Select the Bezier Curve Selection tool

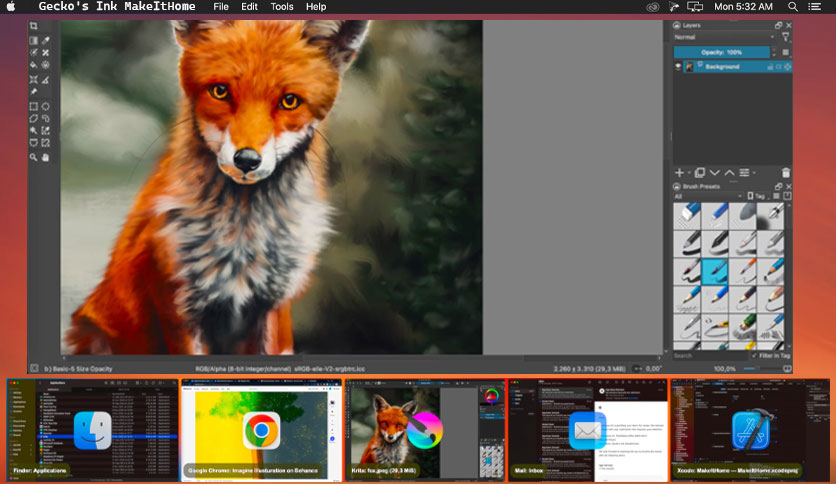pyautogui.click(x=34, y=143)
